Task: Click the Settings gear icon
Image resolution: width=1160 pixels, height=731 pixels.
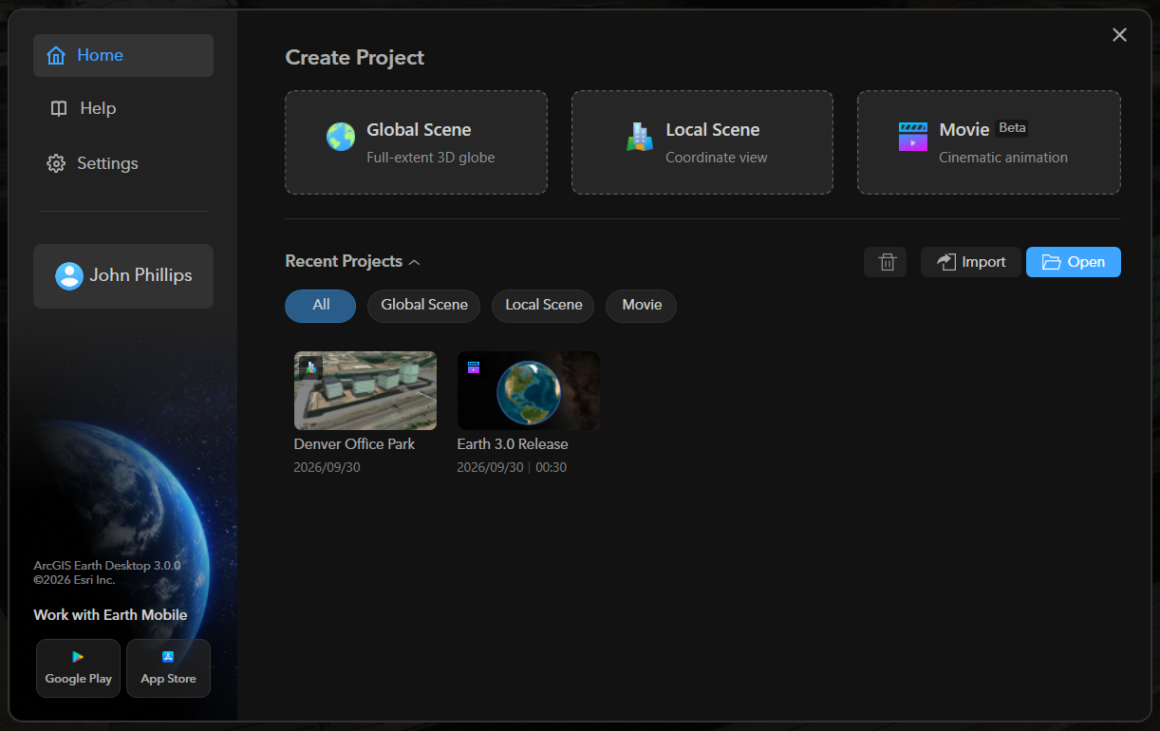Action: coord(56,164)
